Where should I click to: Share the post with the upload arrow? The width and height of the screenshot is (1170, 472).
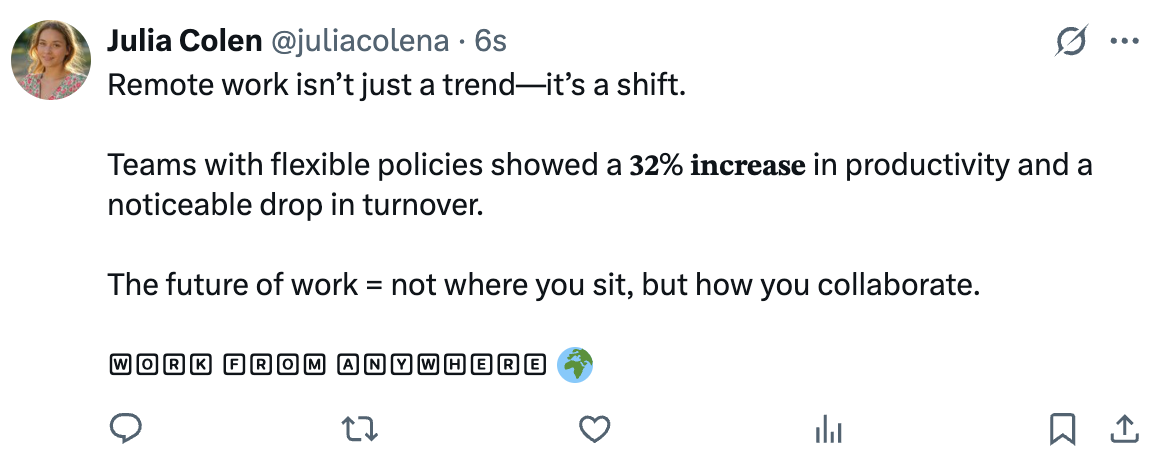point(1125,429)
